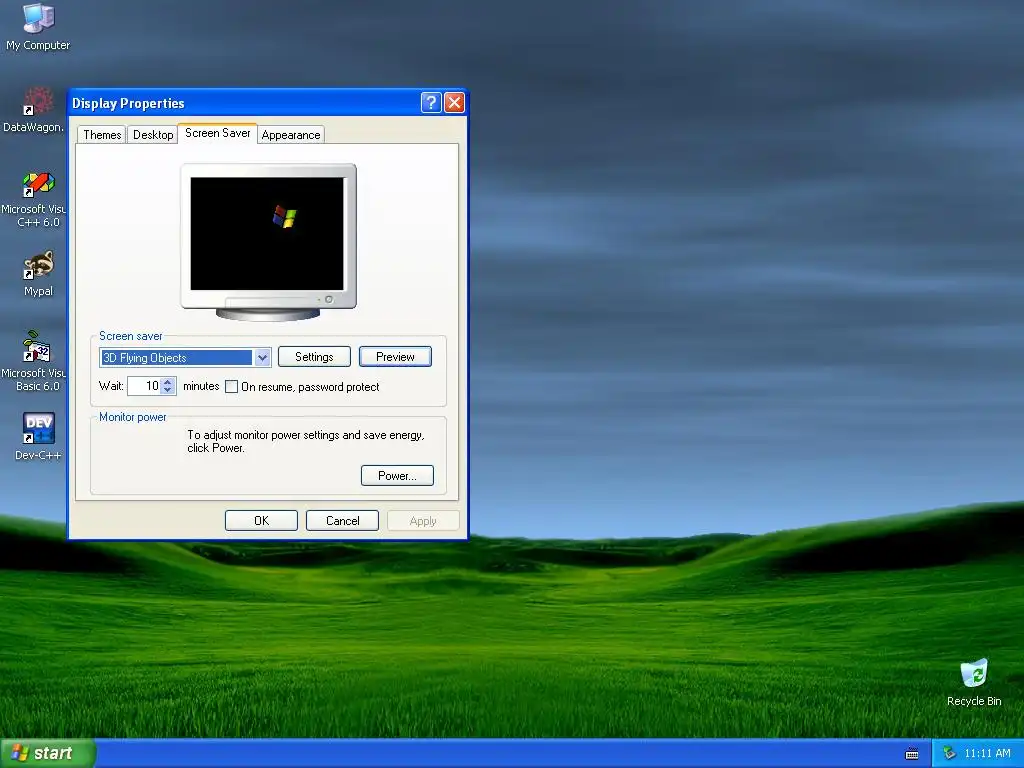Open the My Computer desktop icon

pos(38,26)
